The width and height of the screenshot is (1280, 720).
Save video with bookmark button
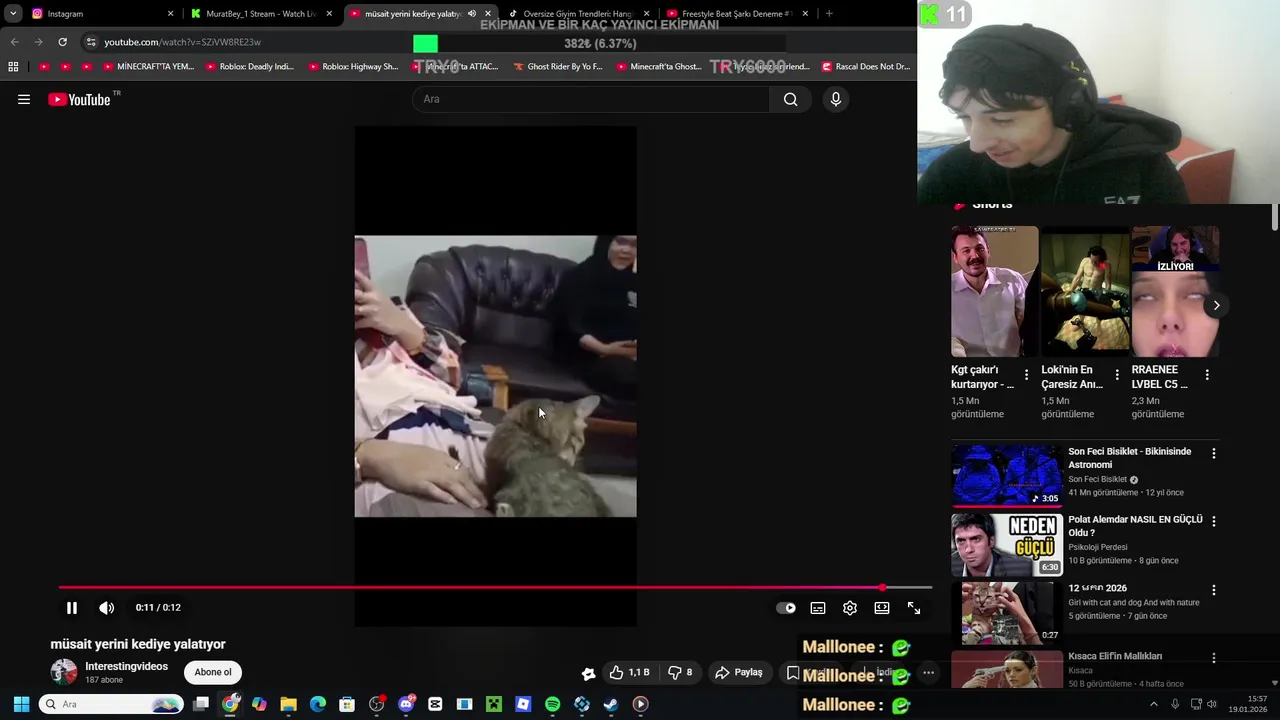click(794, 673)
